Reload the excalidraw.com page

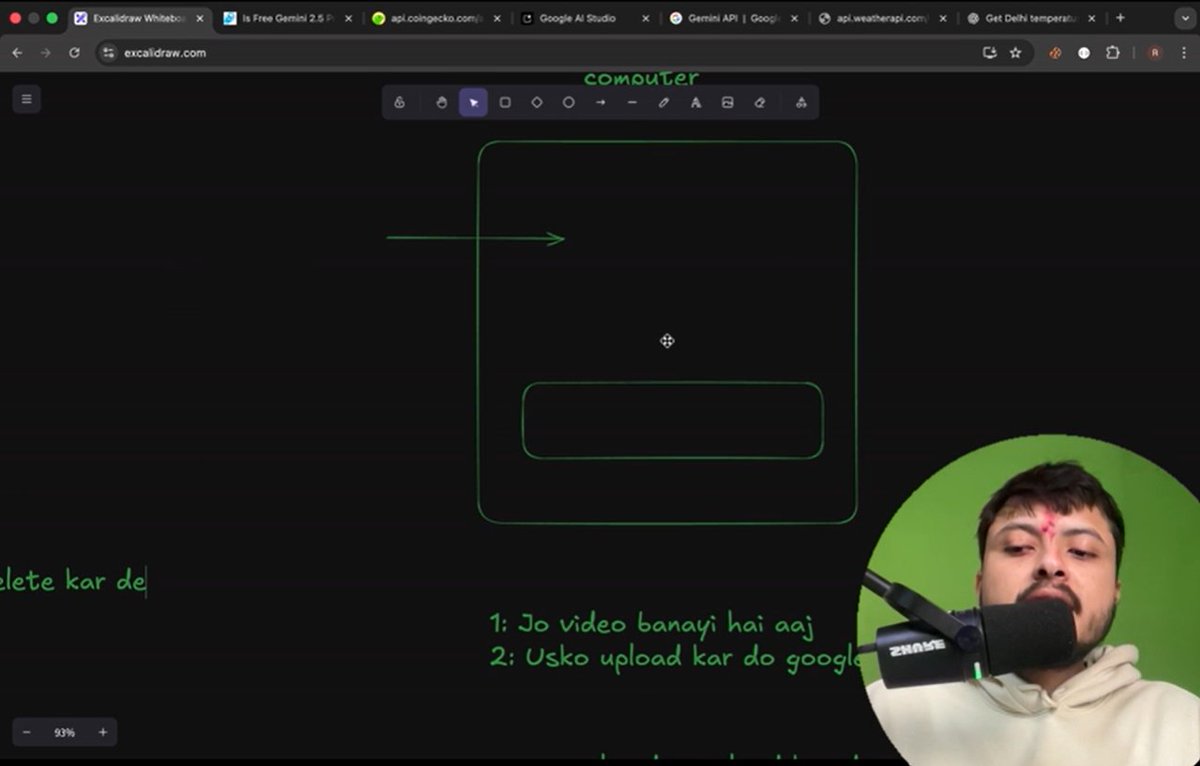(74, 52)
